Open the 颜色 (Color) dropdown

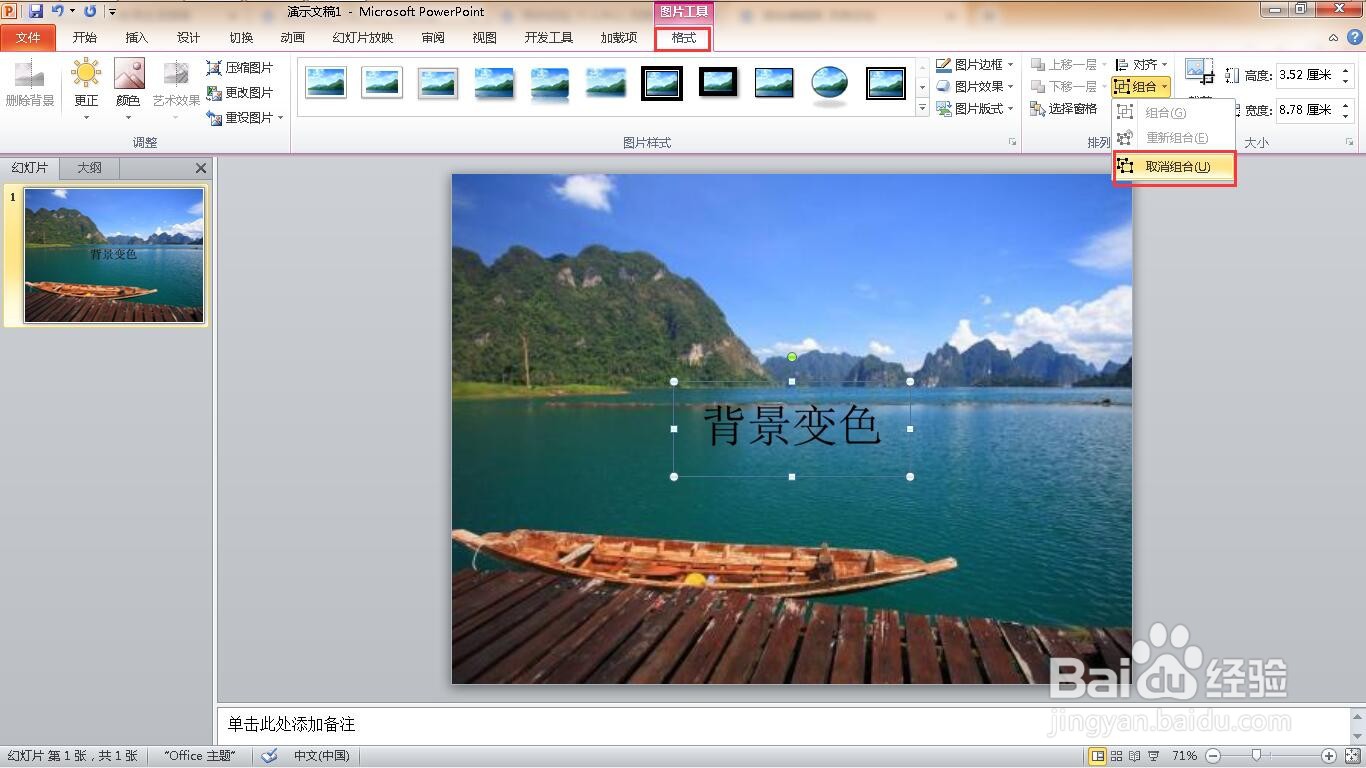coord(129,88)
